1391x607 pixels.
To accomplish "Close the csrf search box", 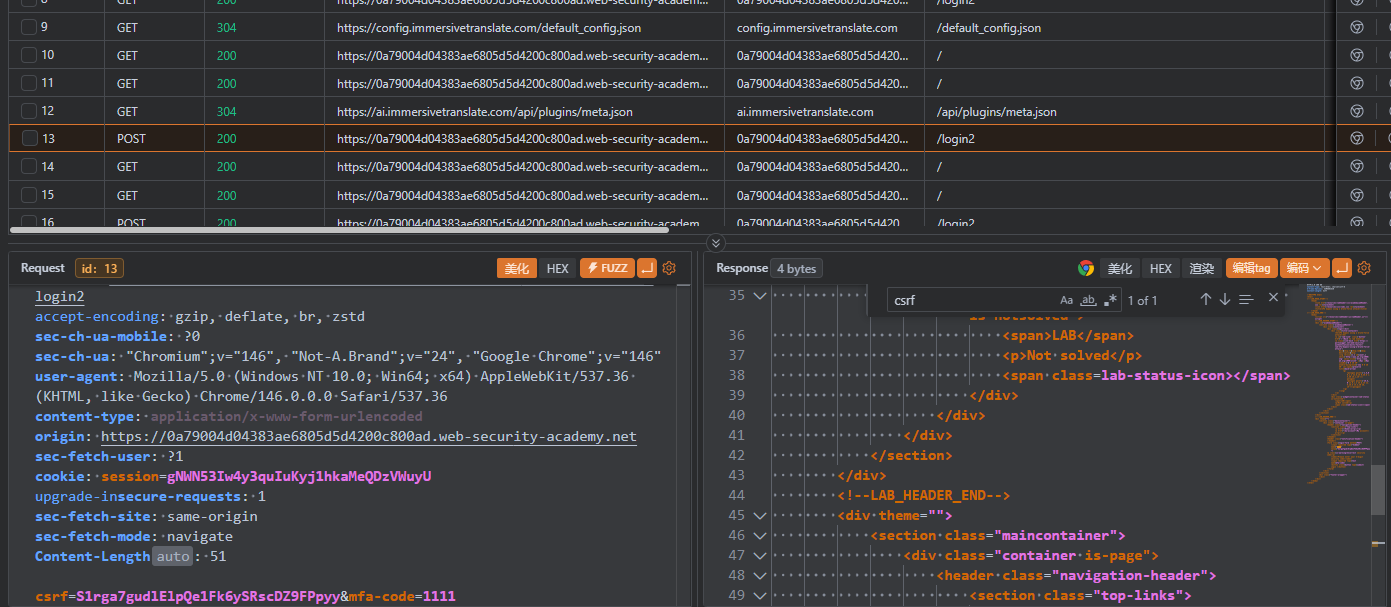I will (x=1273, y=298).
